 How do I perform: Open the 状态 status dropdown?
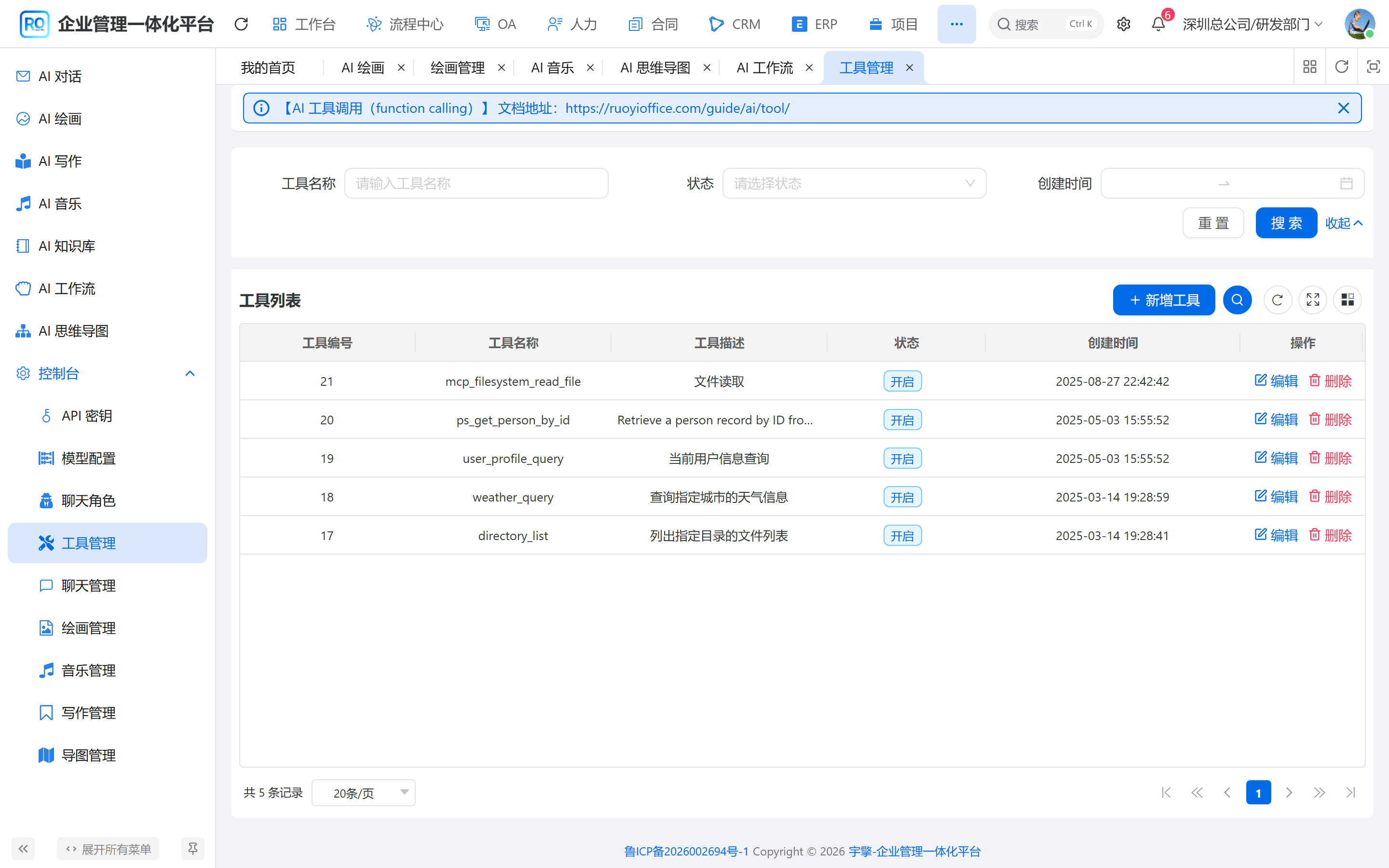click(x=854, y=183)
